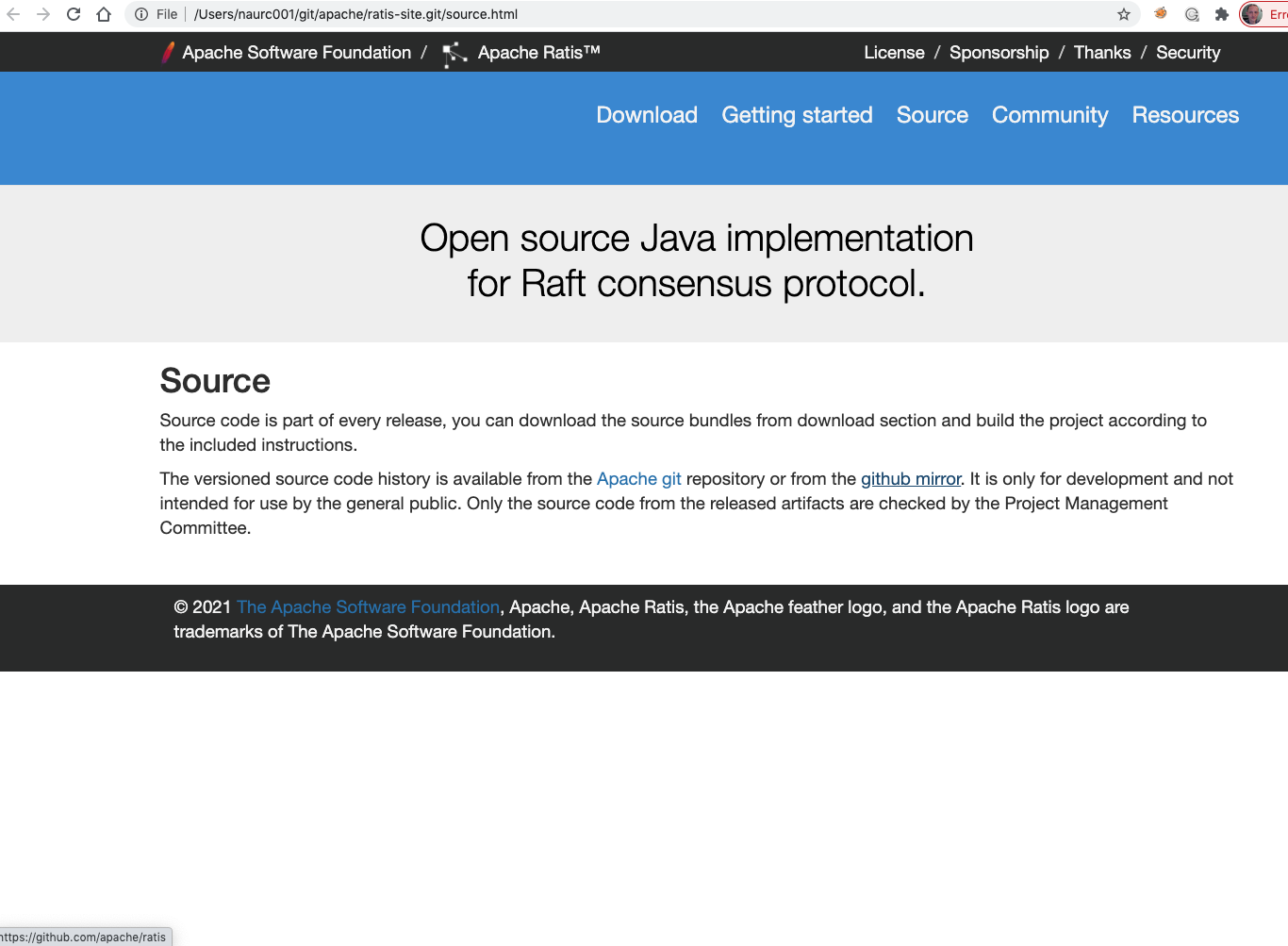Open the profile avatar button
Screen dimensions: 1288x946
pos(1252,14)
